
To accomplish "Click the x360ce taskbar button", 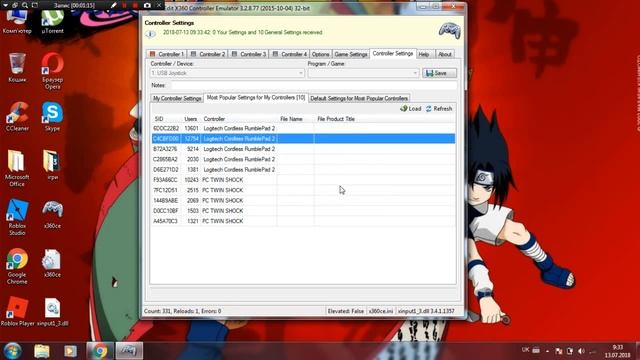I will pos(129,351).
